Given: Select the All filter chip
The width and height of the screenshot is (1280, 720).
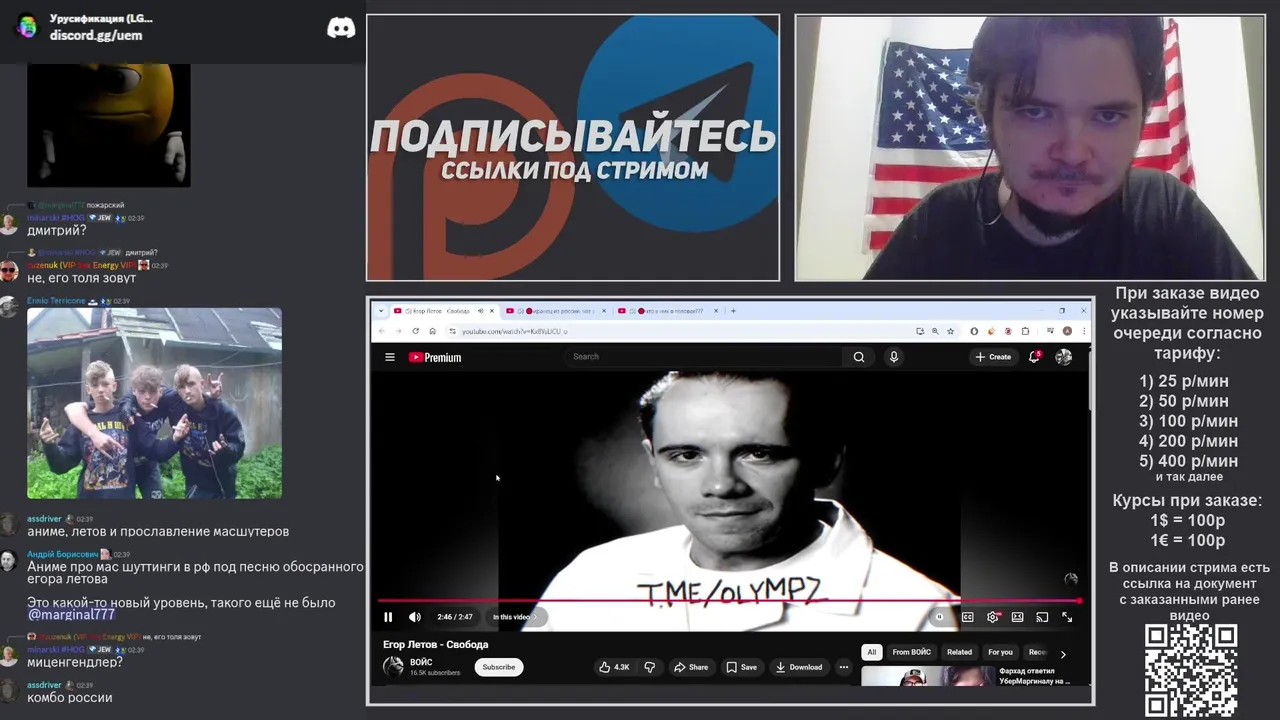Looking at the screenshot, I should pyautogui.click(x=871, y=652).
